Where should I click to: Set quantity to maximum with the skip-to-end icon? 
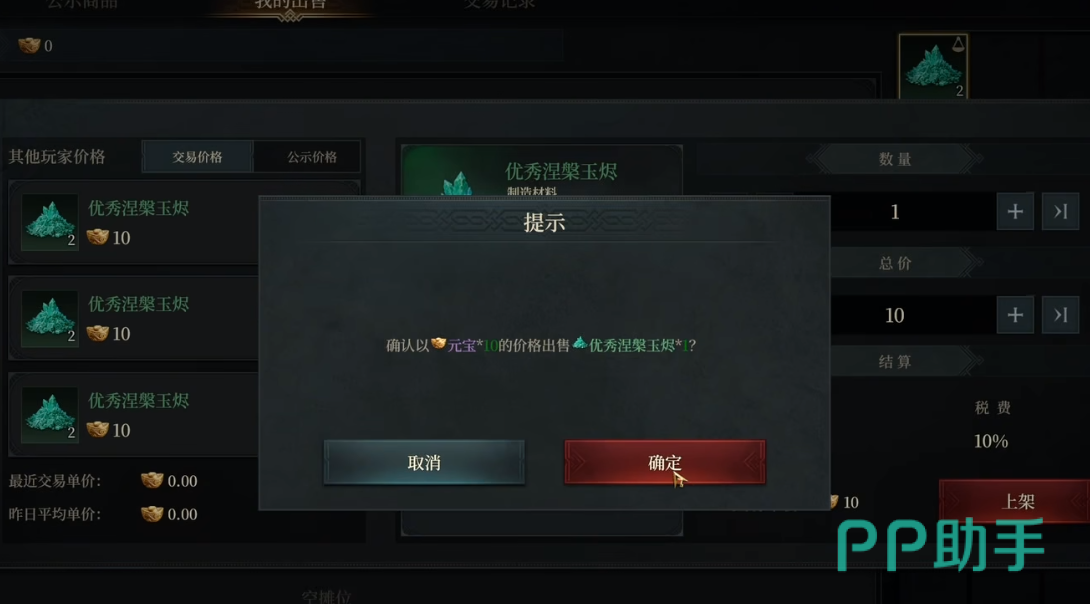(1060, 211)
